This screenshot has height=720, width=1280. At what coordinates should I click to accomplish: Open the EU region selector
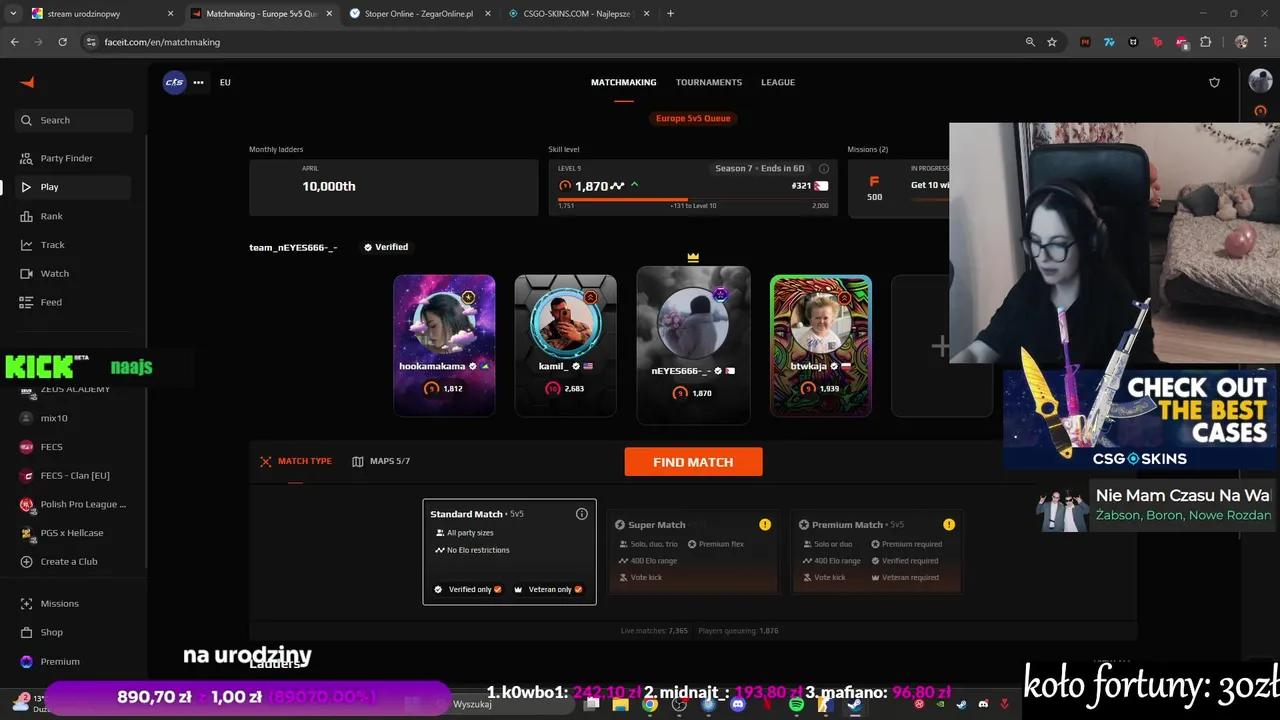[x=225, y=82]
